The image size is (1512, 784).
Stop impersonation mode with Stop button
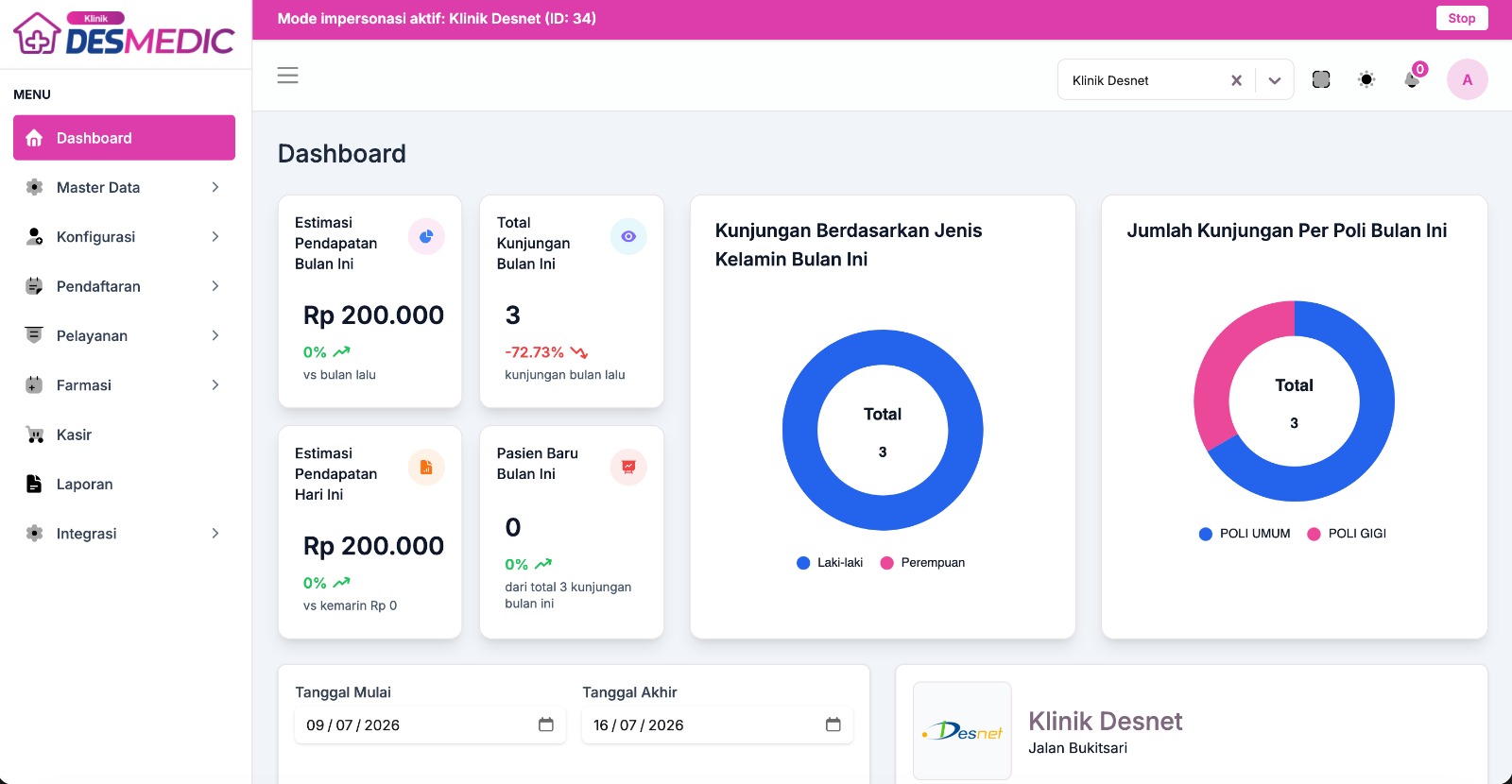tap(1462, 18)
